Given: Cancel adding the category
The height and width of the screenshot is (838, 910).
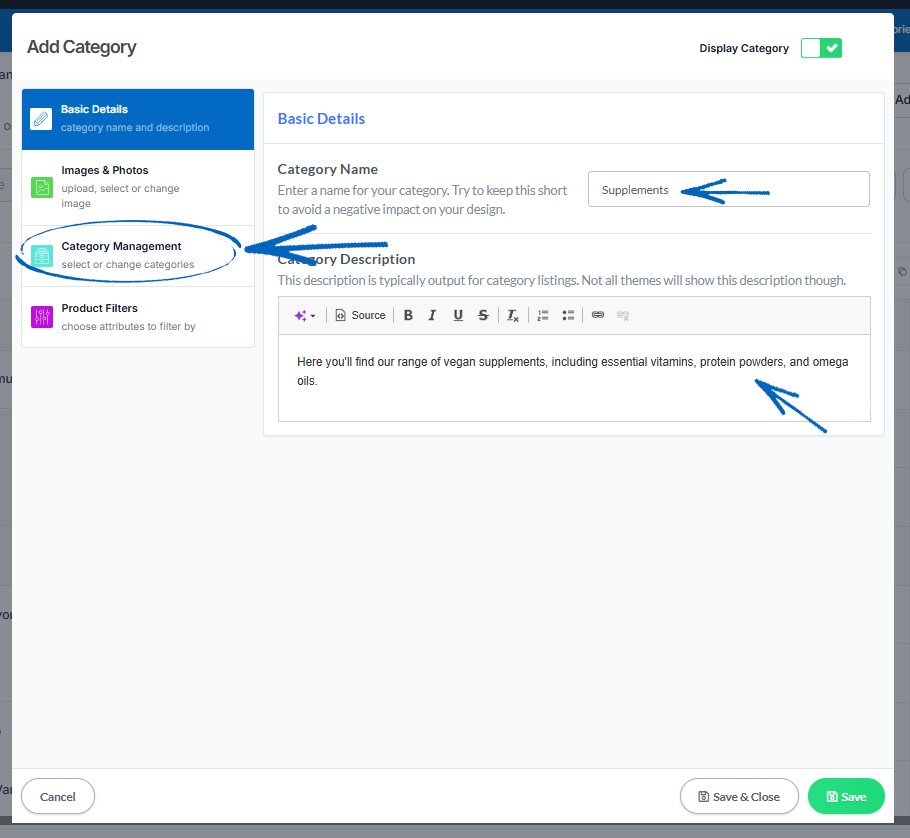Looking at the screenshot, I should [x=58, y=796].
